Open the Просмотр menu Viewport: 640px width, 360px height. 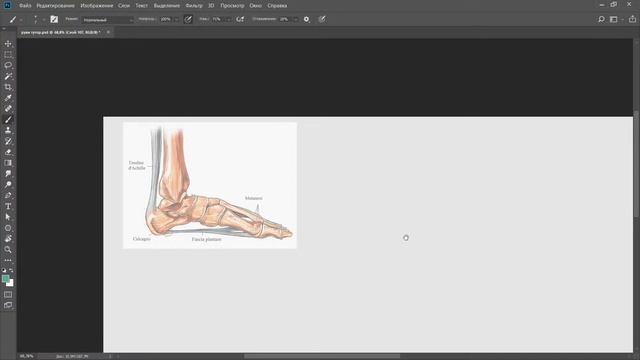[x=232, y=6]
